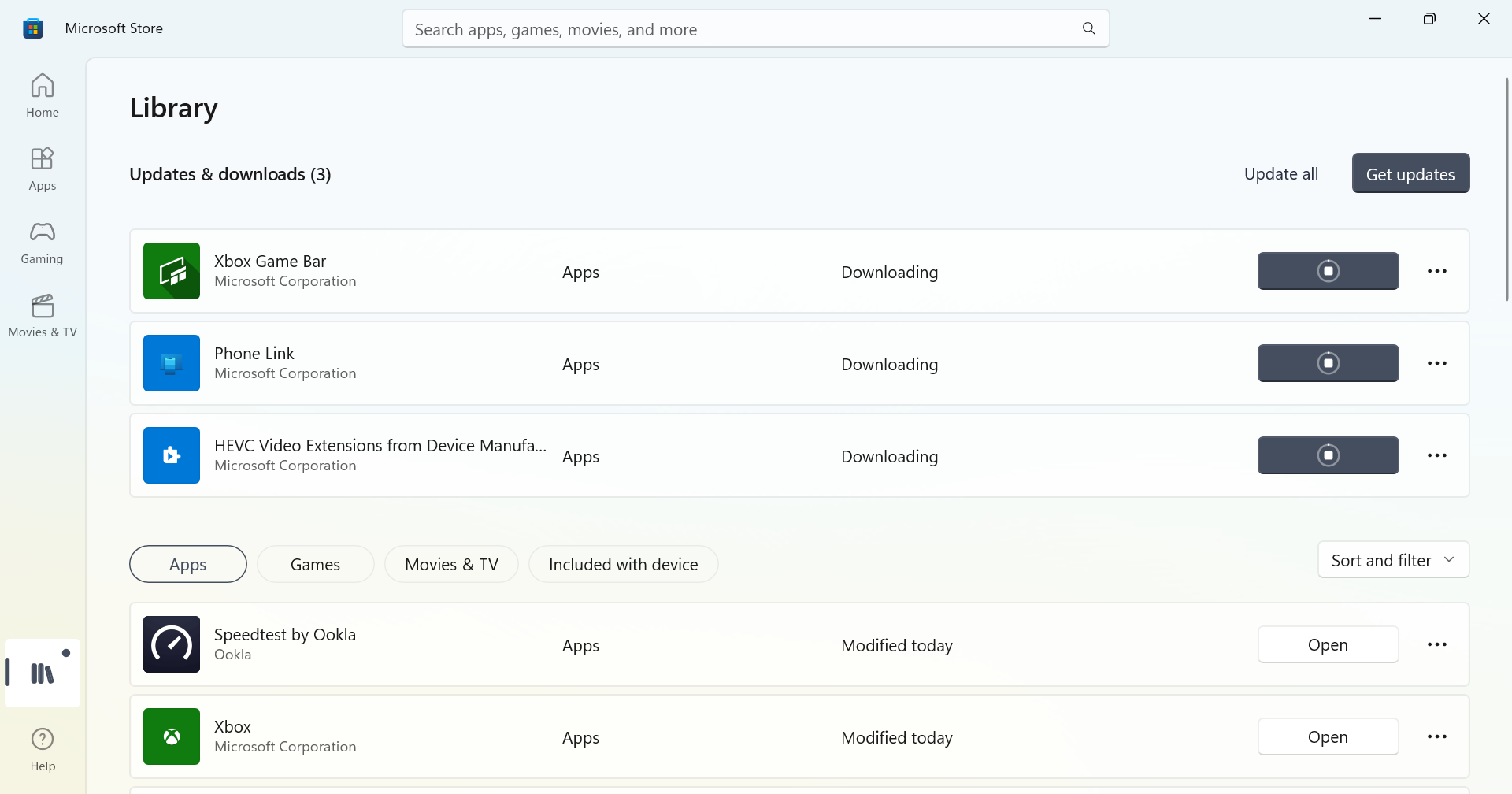This screenshot has width=1512, height=794.
Task: Select Included with device filter tab
Action: coord(624,564)
